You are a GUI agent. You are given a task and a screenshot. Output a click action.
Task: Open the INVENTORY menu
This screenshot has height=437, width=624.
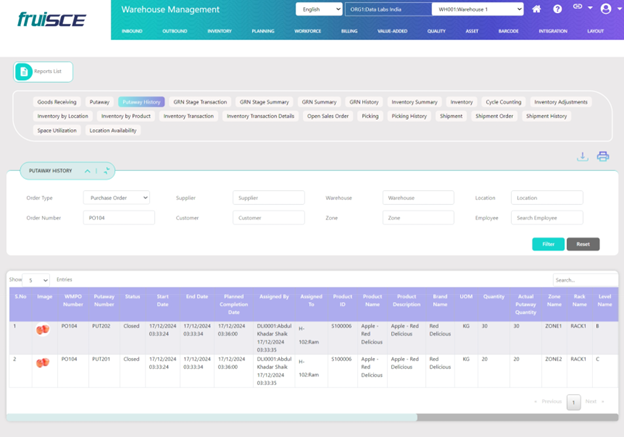point(219,31)
